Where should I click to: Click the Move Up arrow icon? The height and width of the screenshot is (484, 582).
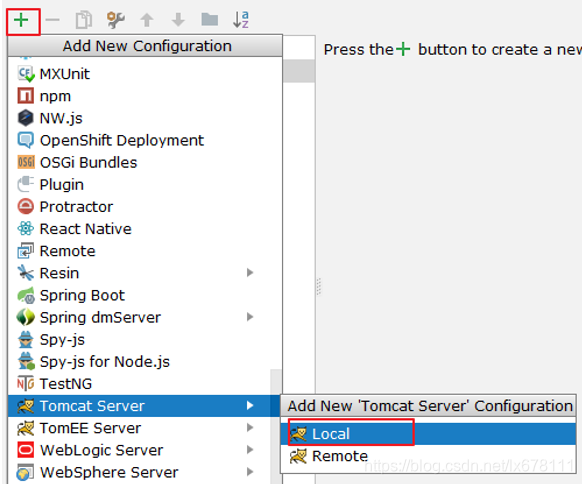[147, 20]
